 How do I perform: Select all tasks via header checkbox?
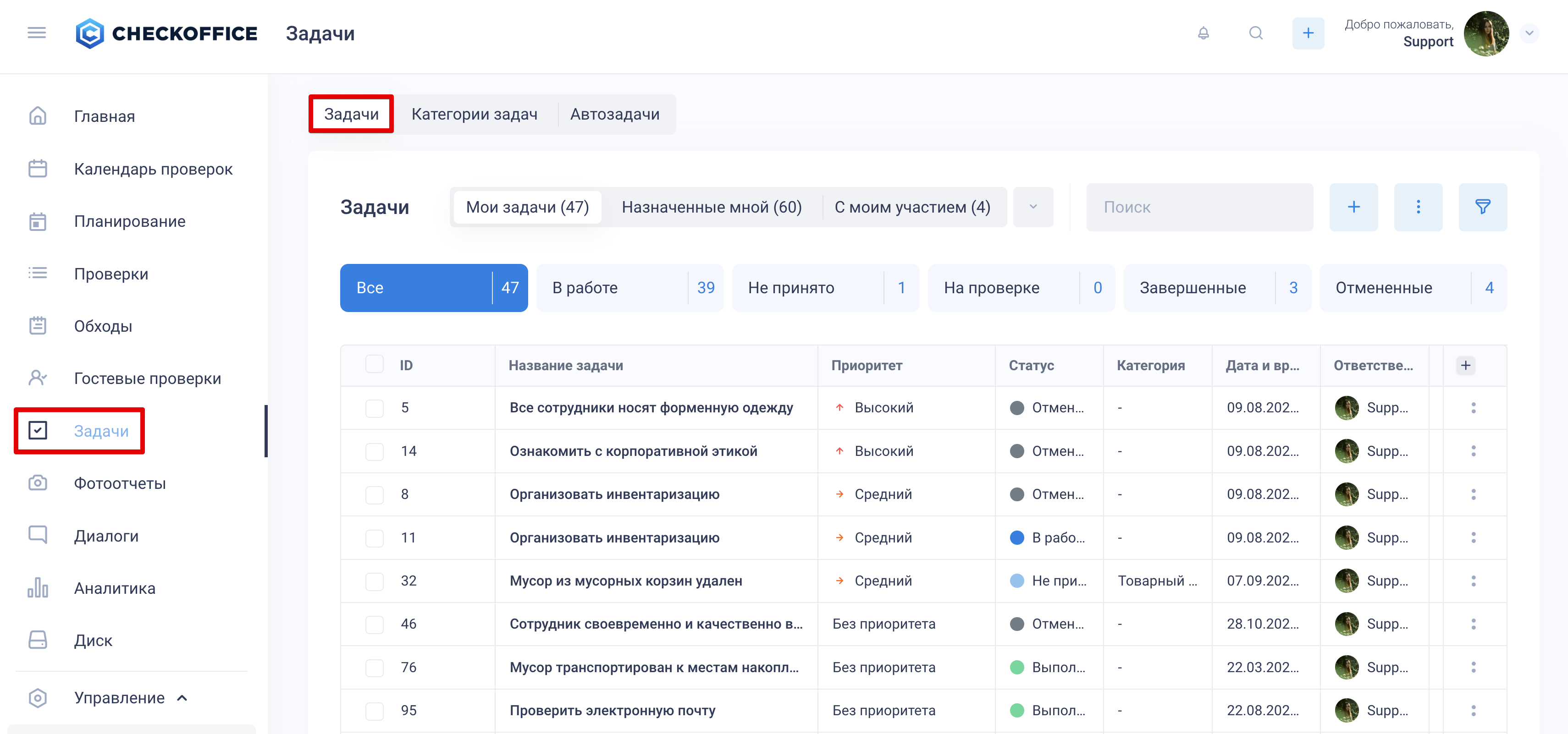(x=374, y=365)
